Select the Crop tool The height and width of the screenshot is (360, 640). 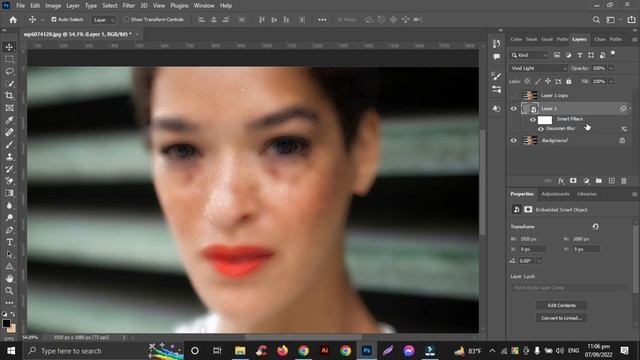point(9,96)
